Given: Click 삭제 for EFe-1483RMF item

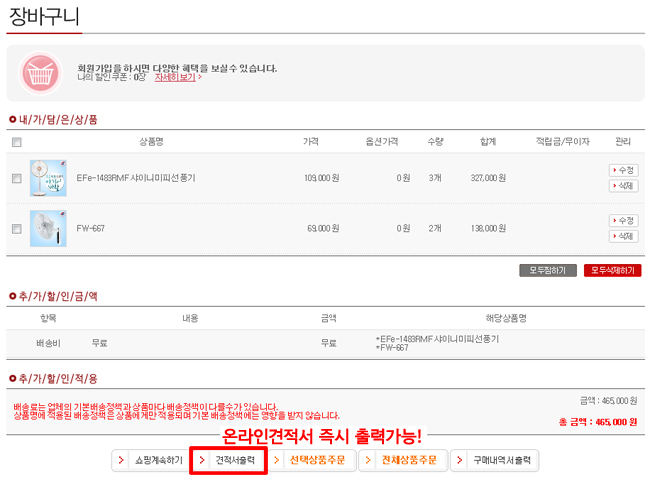Looking at the screenshot, I should click(x=623, y=186).
